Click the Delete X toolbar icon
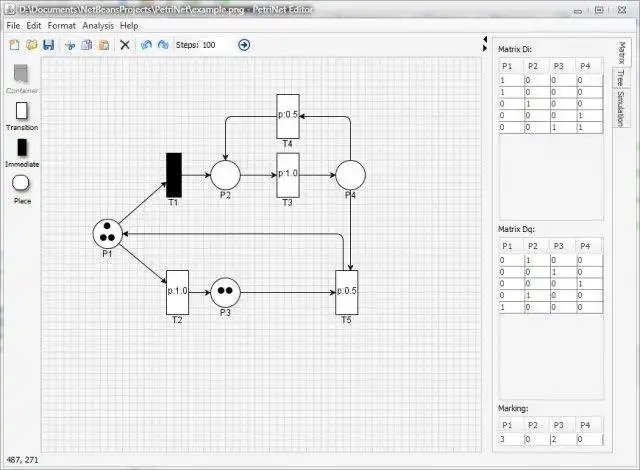This screenshot has height=470, width=640. pyautogui.click(x=125, y=45)
